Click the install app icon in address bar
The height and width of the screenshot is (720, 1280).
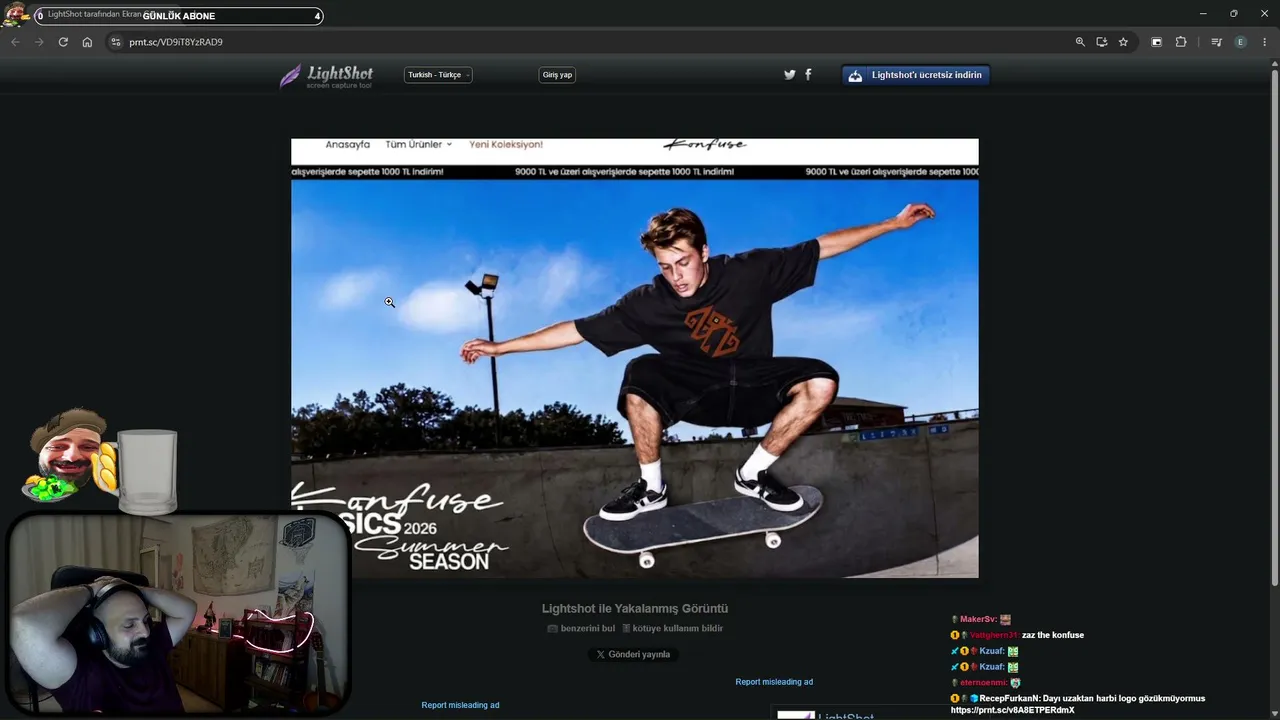(1102, 42)
